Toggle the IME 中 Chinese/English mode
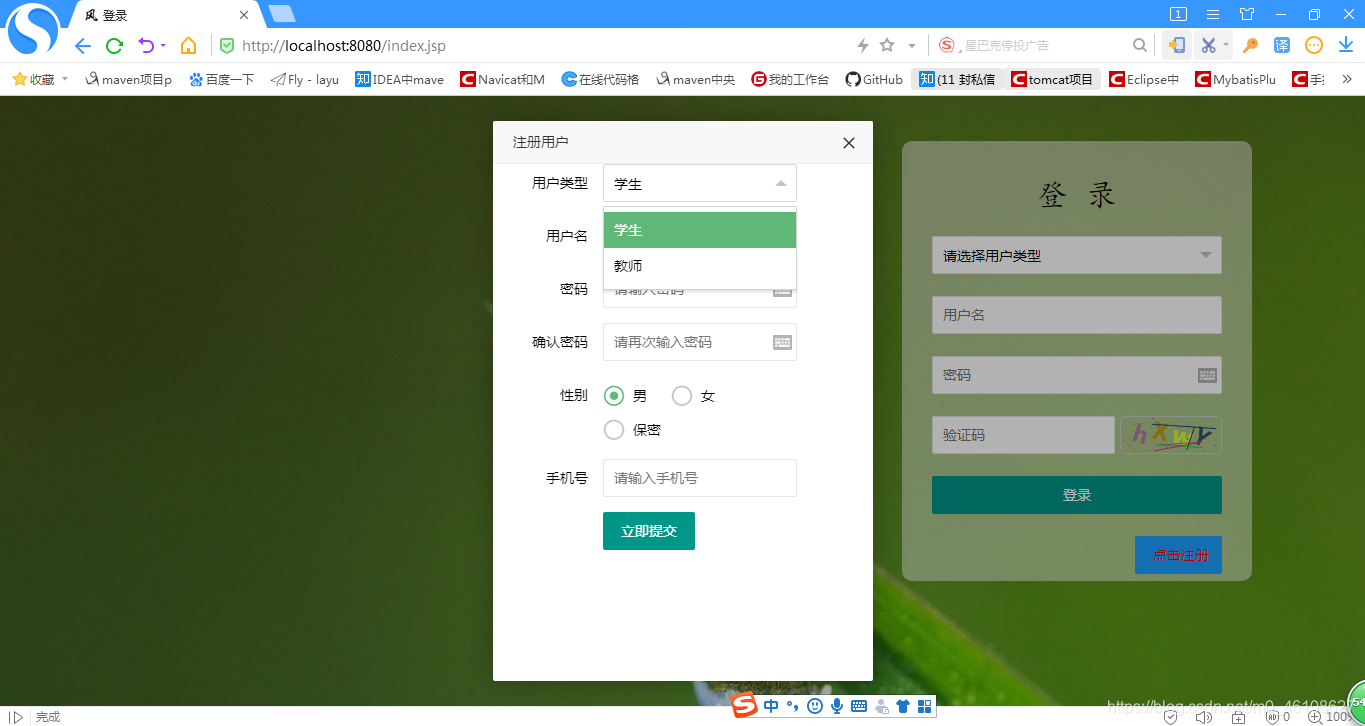 point(770,706)
